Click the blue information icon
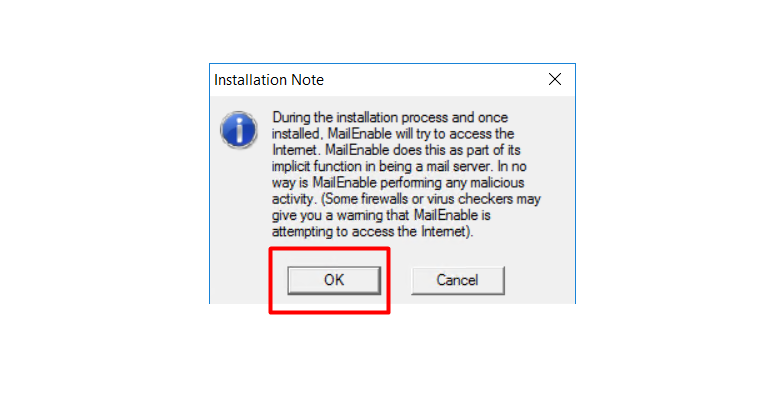Screen dimensions: 781x415 239,130
